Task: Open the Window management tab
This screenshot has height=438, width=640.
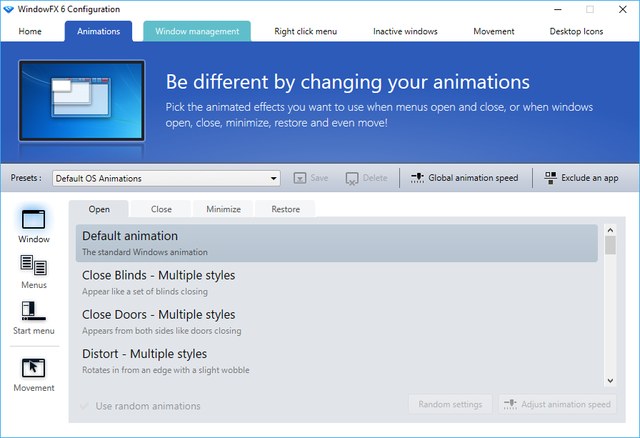Action: pos(197,31)
